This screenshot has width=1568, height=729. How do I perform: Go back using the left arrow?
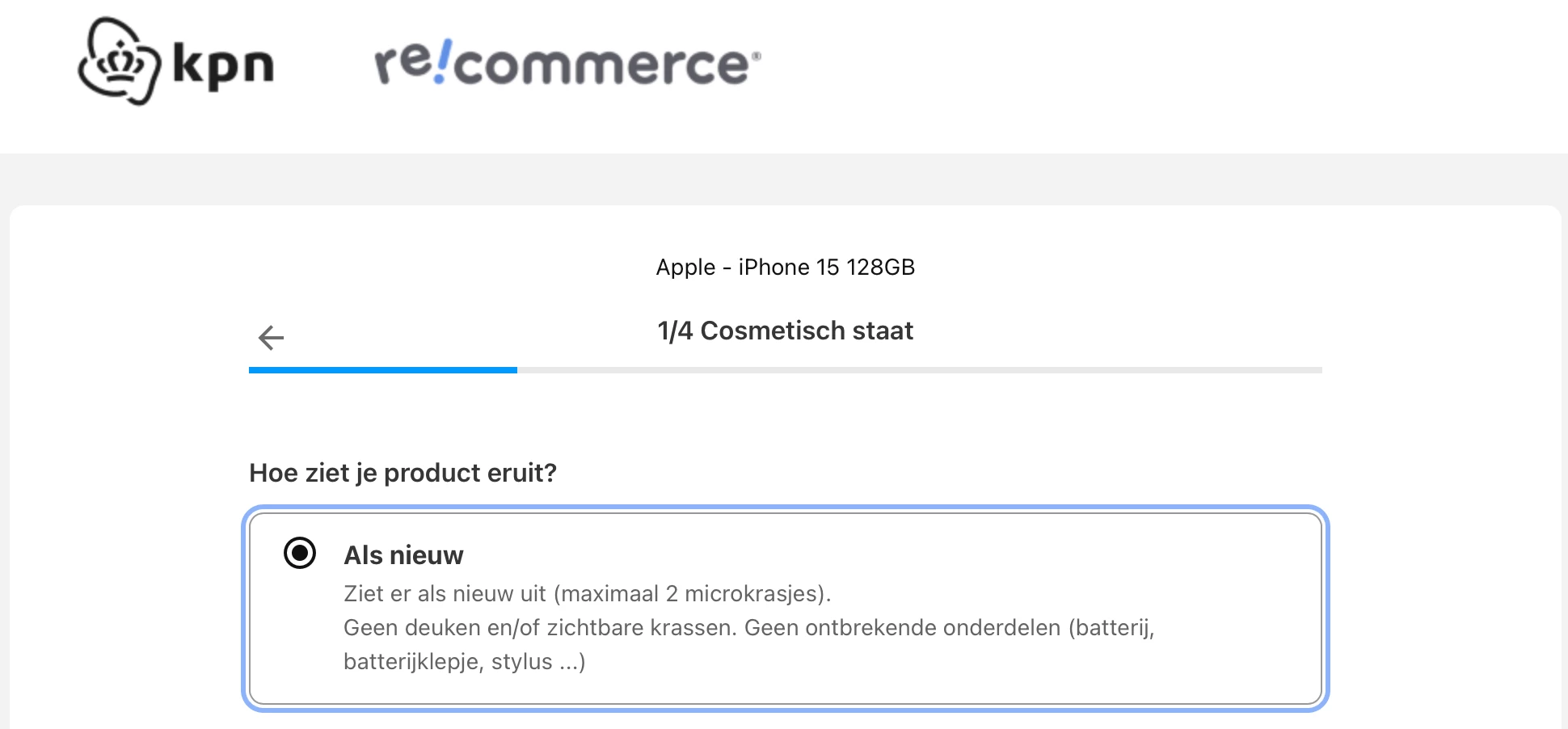tap(271, 337)
